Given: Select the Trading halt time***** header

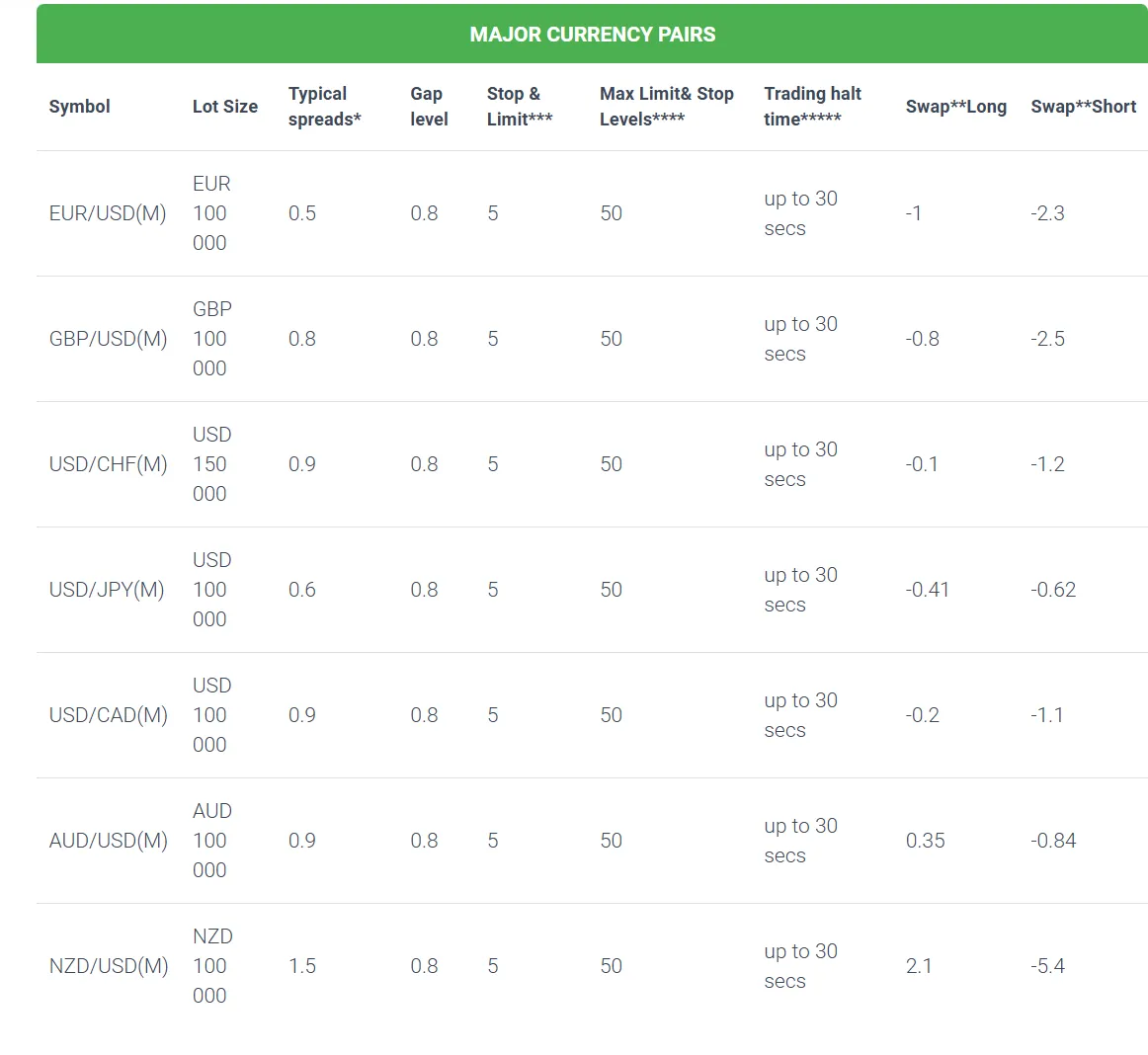Looking at the screenshot, I should [813, 106].
